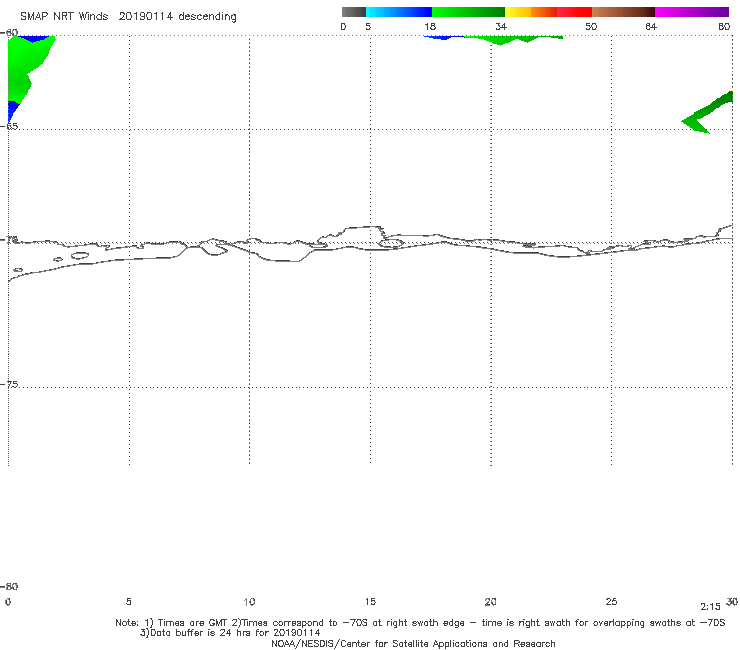Click the color bar label '50'
This screenshot has height=650, width=740.
click(591, 26)
